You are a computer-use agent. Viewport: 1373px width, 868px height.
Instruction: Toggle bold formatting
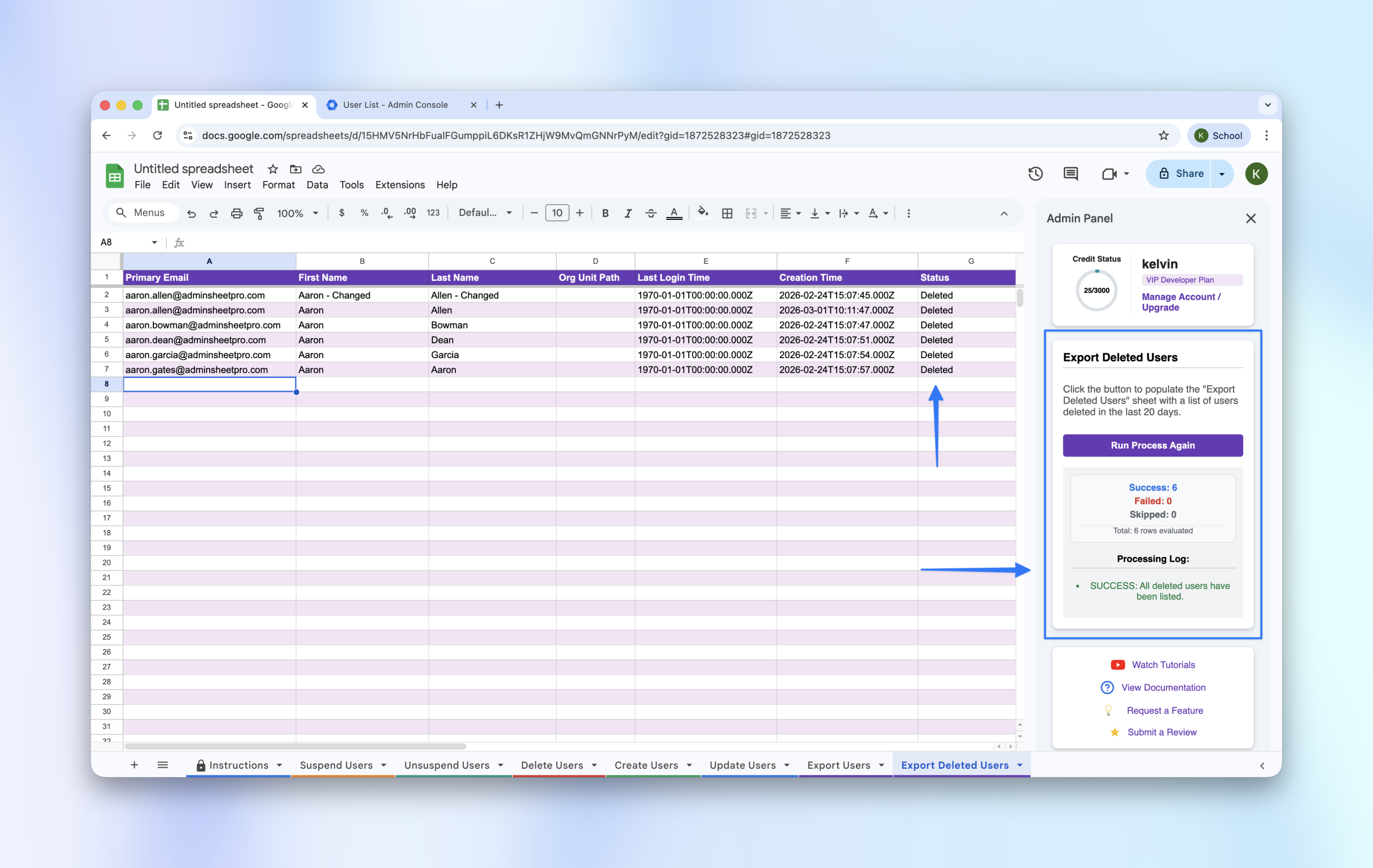[x=605, y=213]
